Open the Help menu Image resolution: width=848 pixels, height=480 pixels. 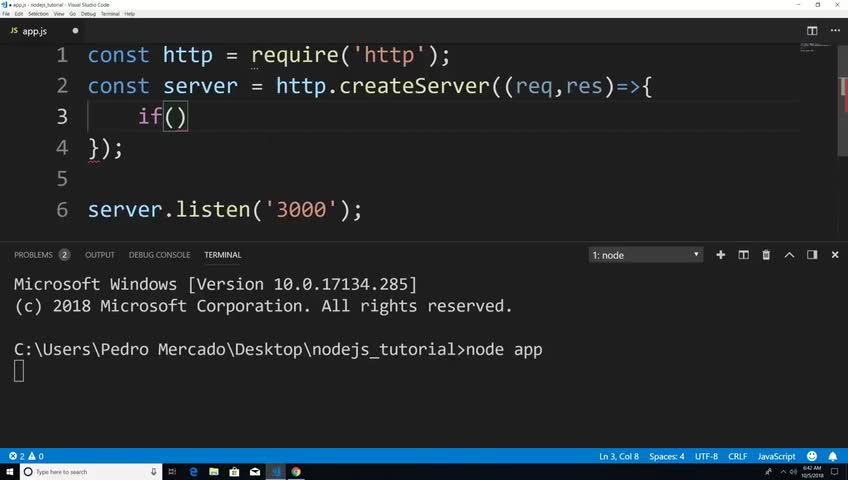point(130,14)
